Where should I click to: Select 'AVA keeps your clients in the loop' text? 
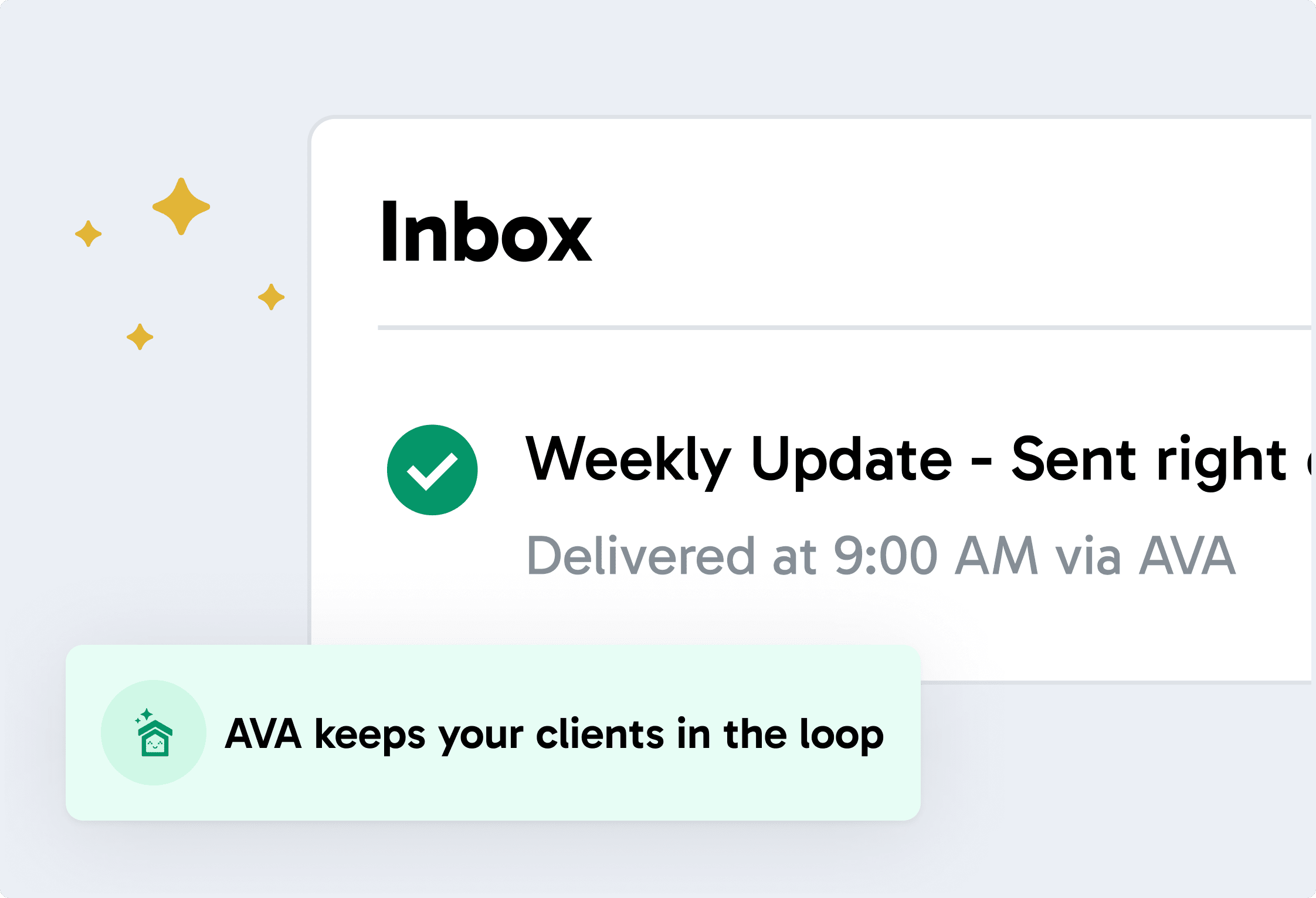click(x=554, y=734)
